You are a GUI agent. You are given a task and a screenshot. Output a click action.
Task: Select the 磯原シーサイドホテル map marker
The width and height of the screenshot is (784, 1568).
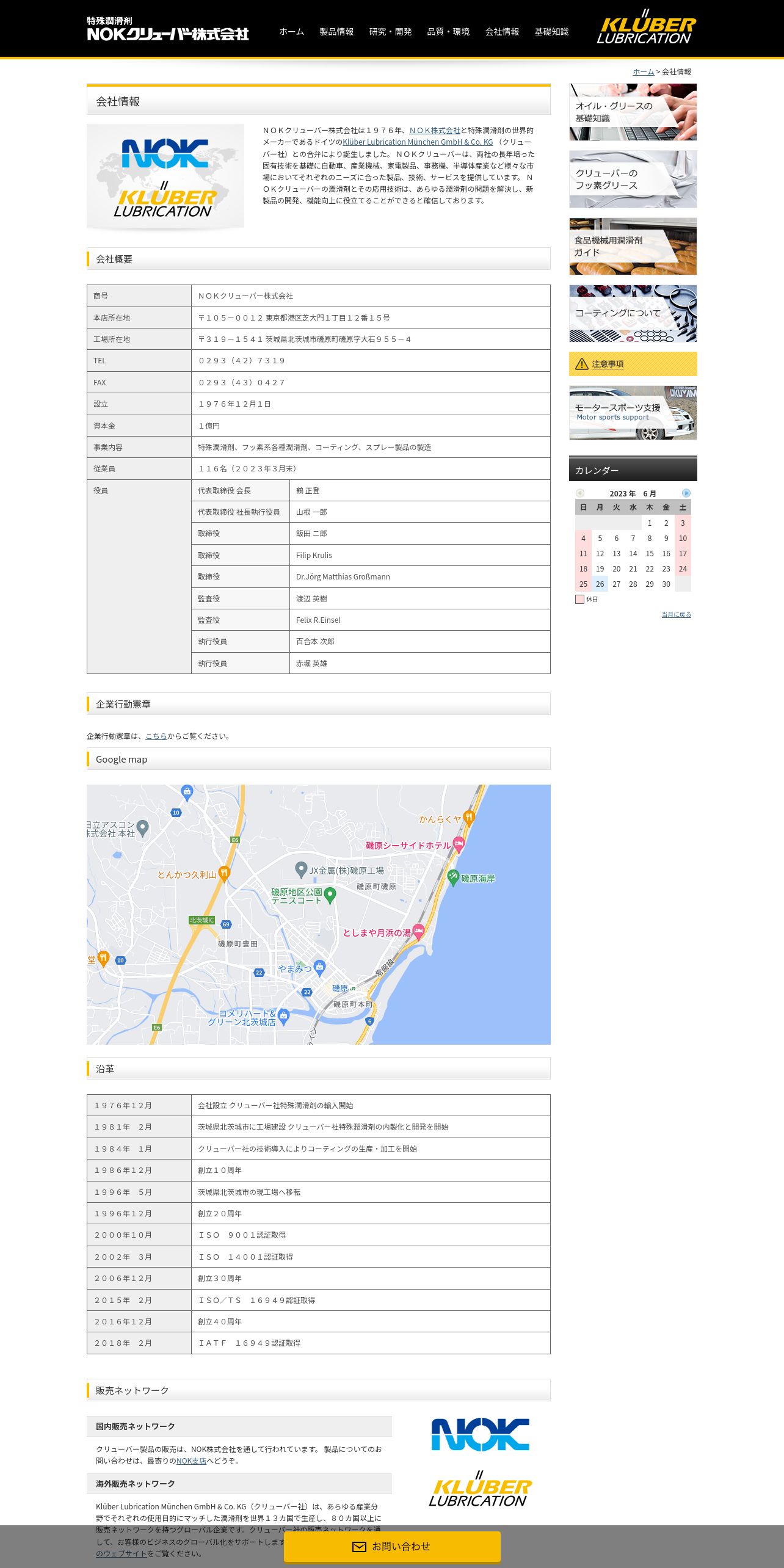[459, 844]
